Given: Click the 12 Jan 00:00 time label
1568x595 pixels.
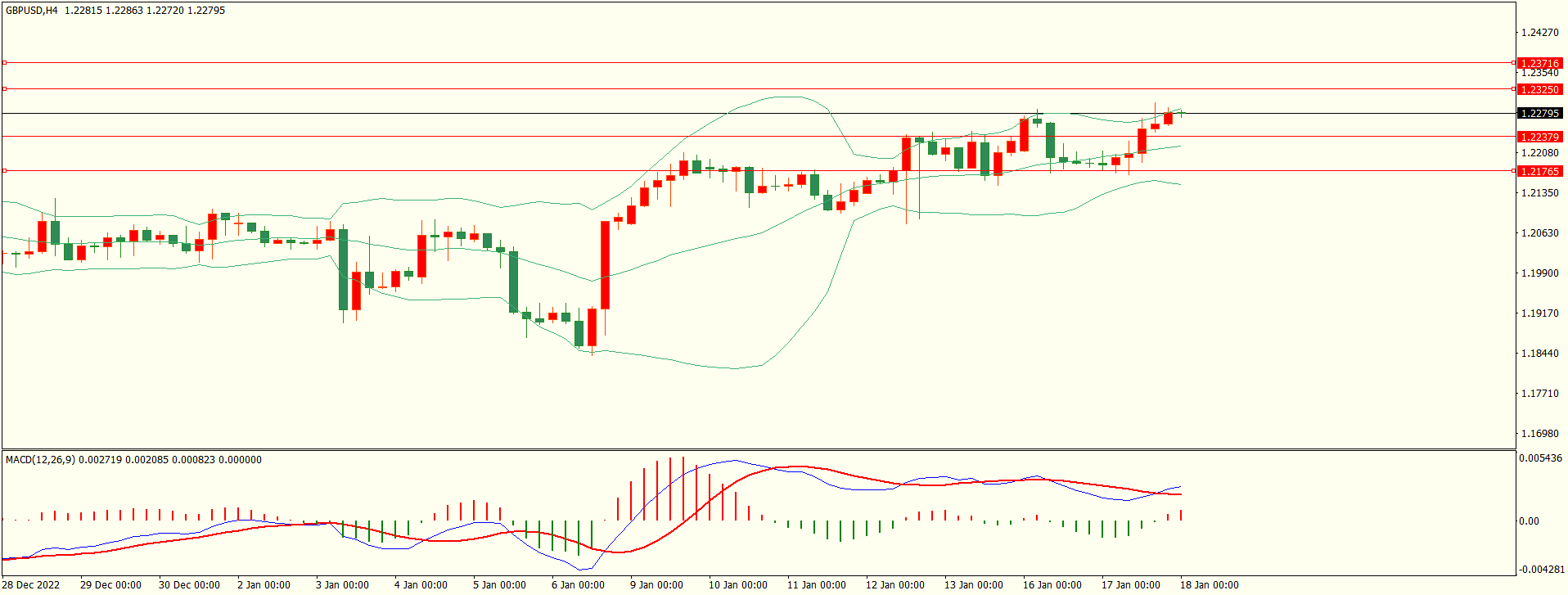Looking at the screenshot, I should click(895, 585).
